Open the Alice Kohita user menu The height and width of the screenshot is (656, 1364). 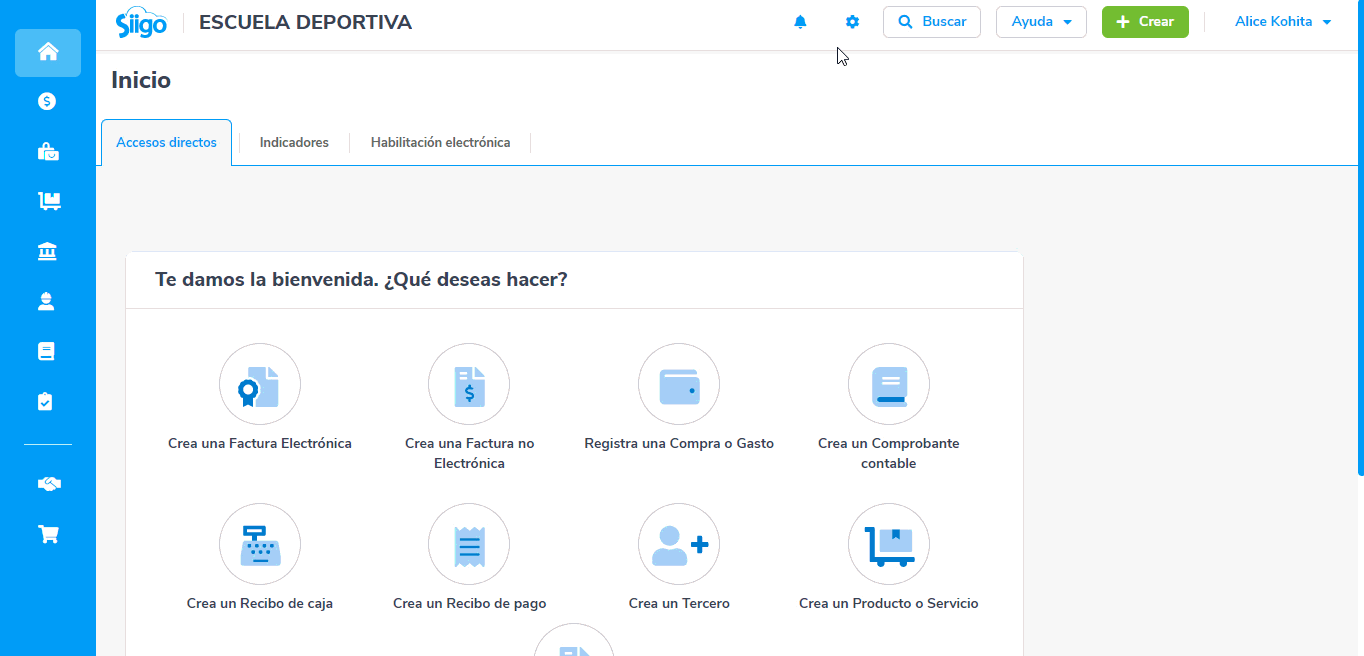(x=1283, y=22)
